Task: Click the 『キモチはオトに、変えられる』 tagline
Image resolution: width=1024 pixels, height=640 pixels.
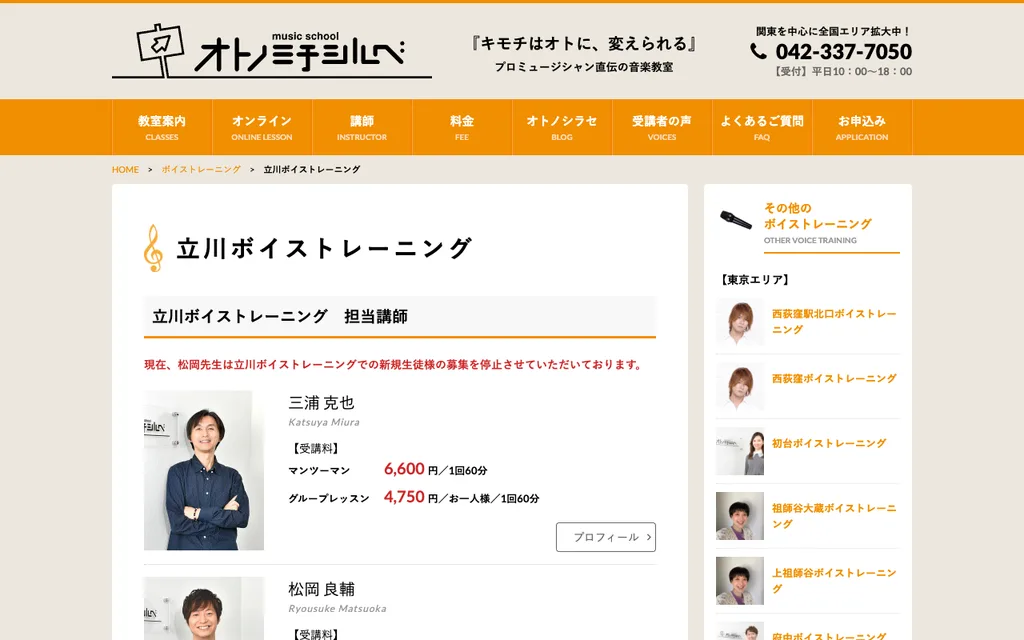Action: pos(583,43)
